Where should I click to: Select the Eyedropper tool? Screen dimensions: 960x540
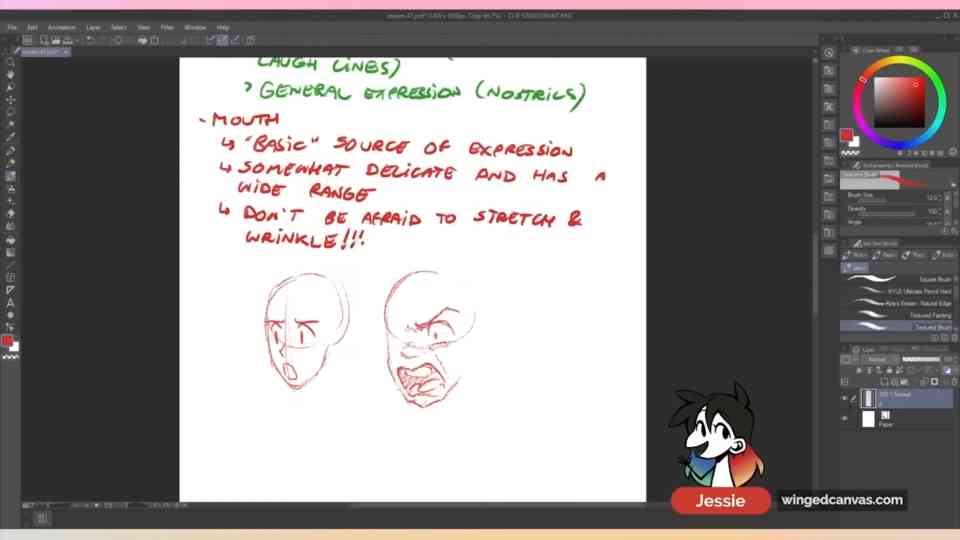11,137
